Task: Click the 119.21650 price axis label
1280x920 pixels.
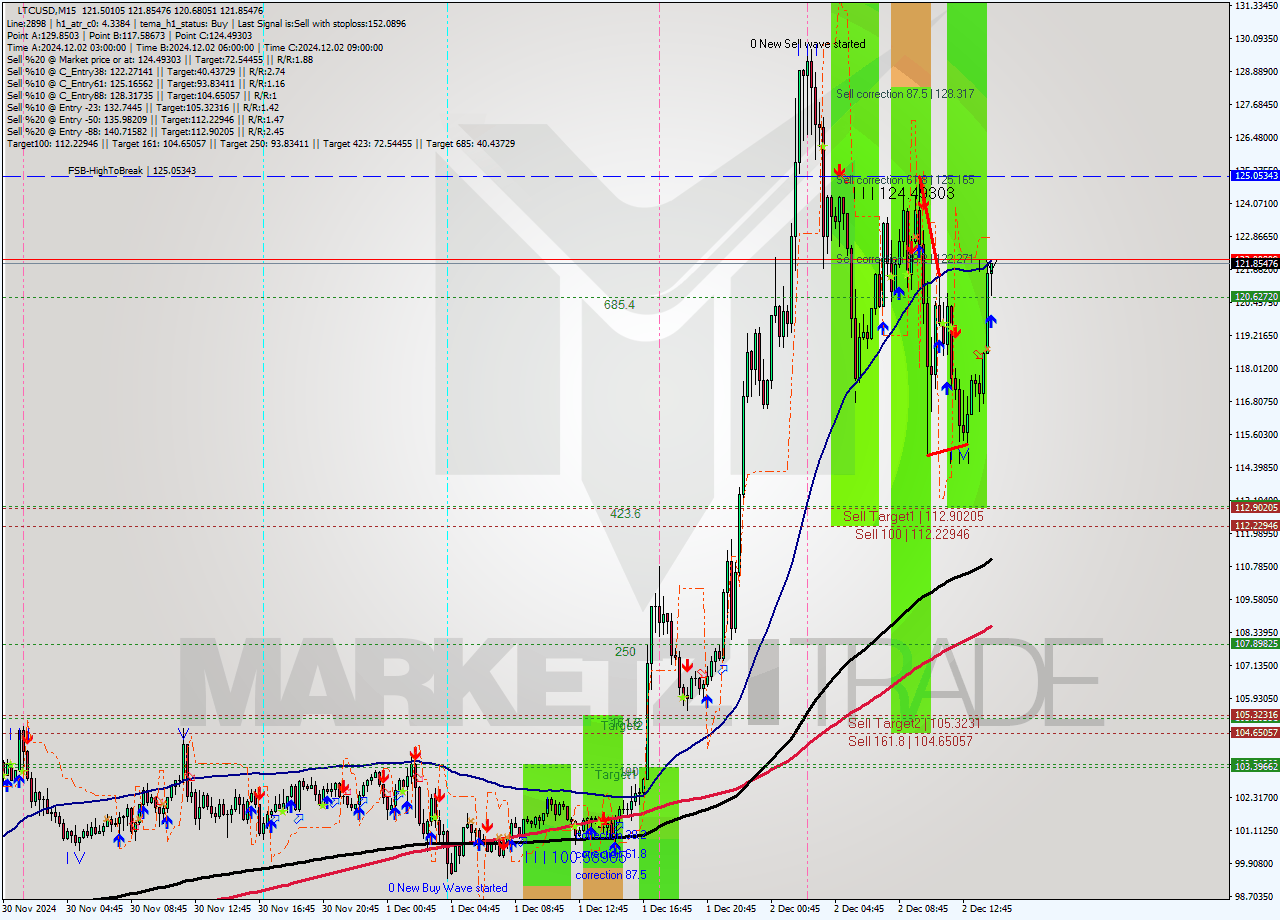Action: pos(1256,336)
